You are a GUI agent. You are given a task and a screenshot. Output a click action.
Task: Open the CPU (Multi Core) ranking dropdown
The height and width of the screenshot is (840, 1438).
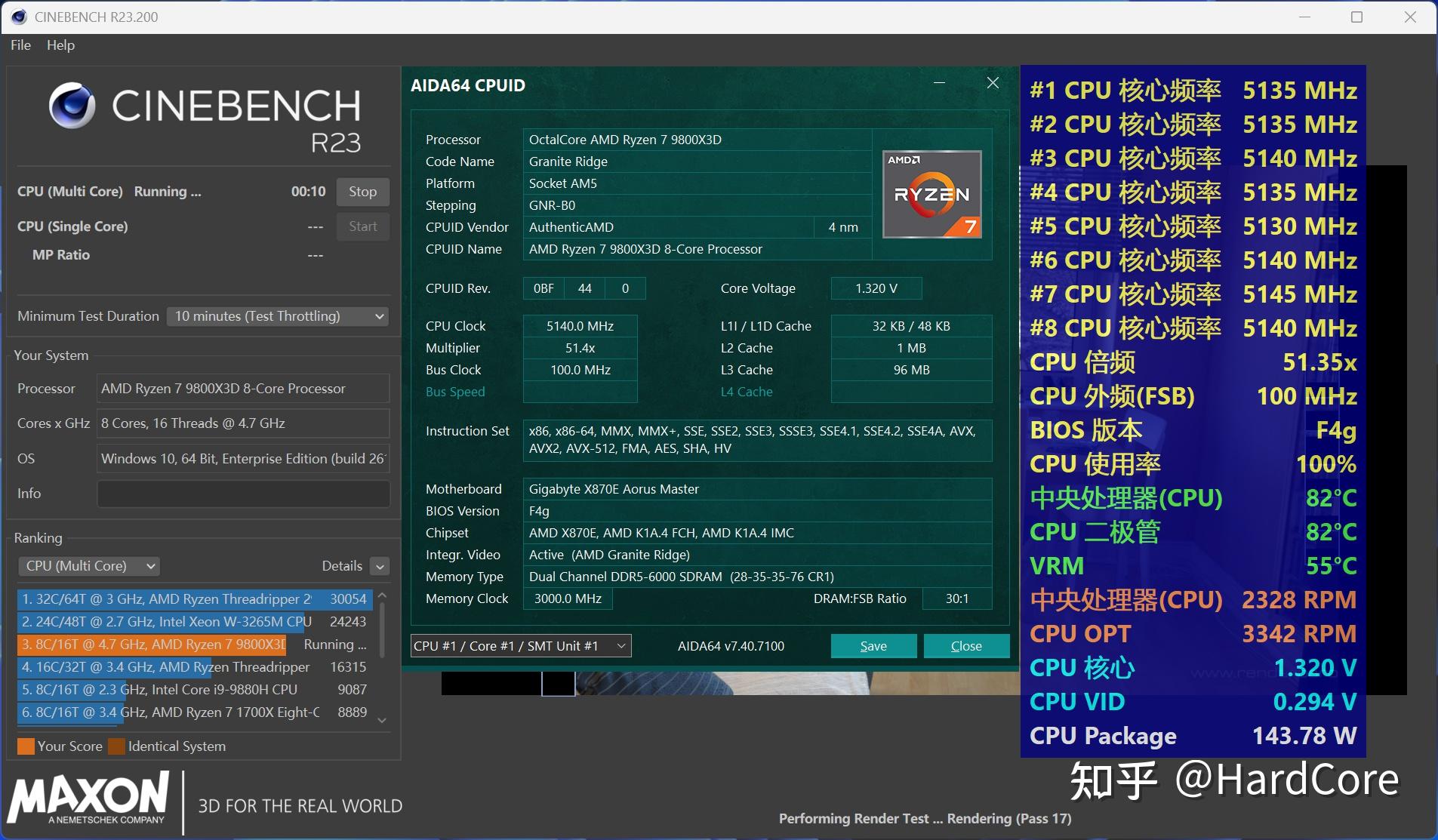point(88,565)
